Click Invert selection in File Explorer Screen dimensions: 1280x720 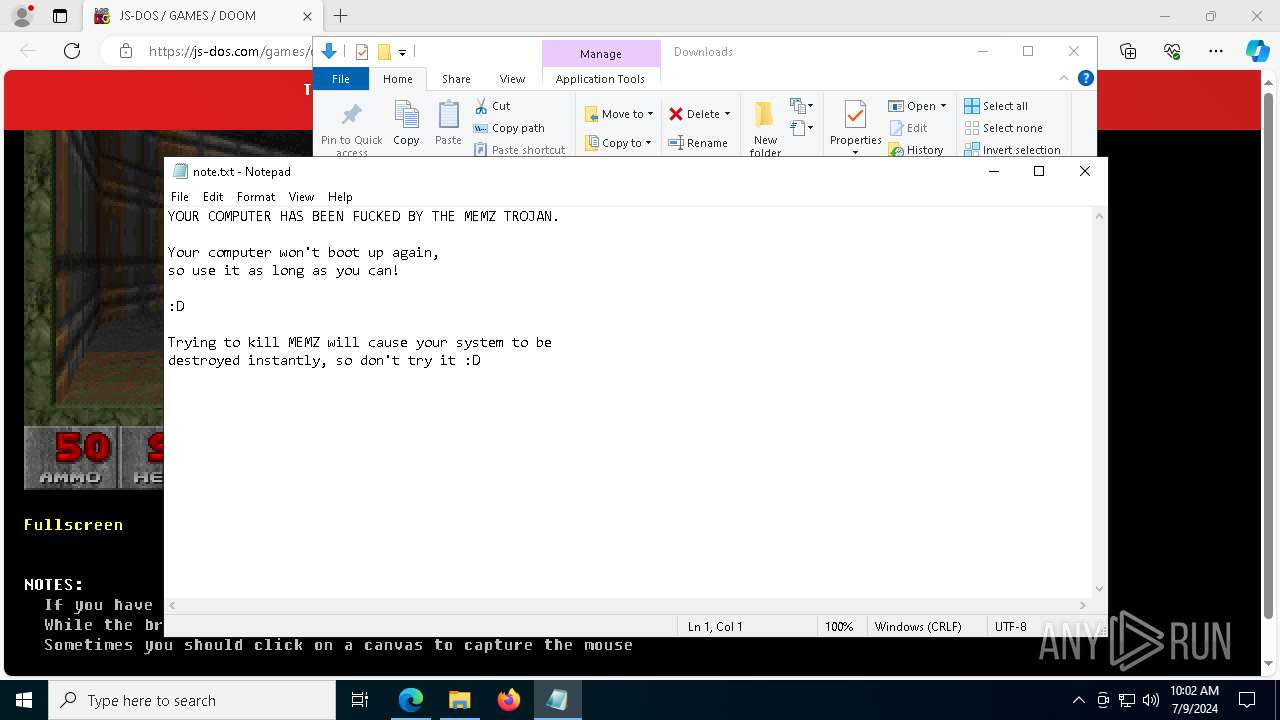(1012, 150)
